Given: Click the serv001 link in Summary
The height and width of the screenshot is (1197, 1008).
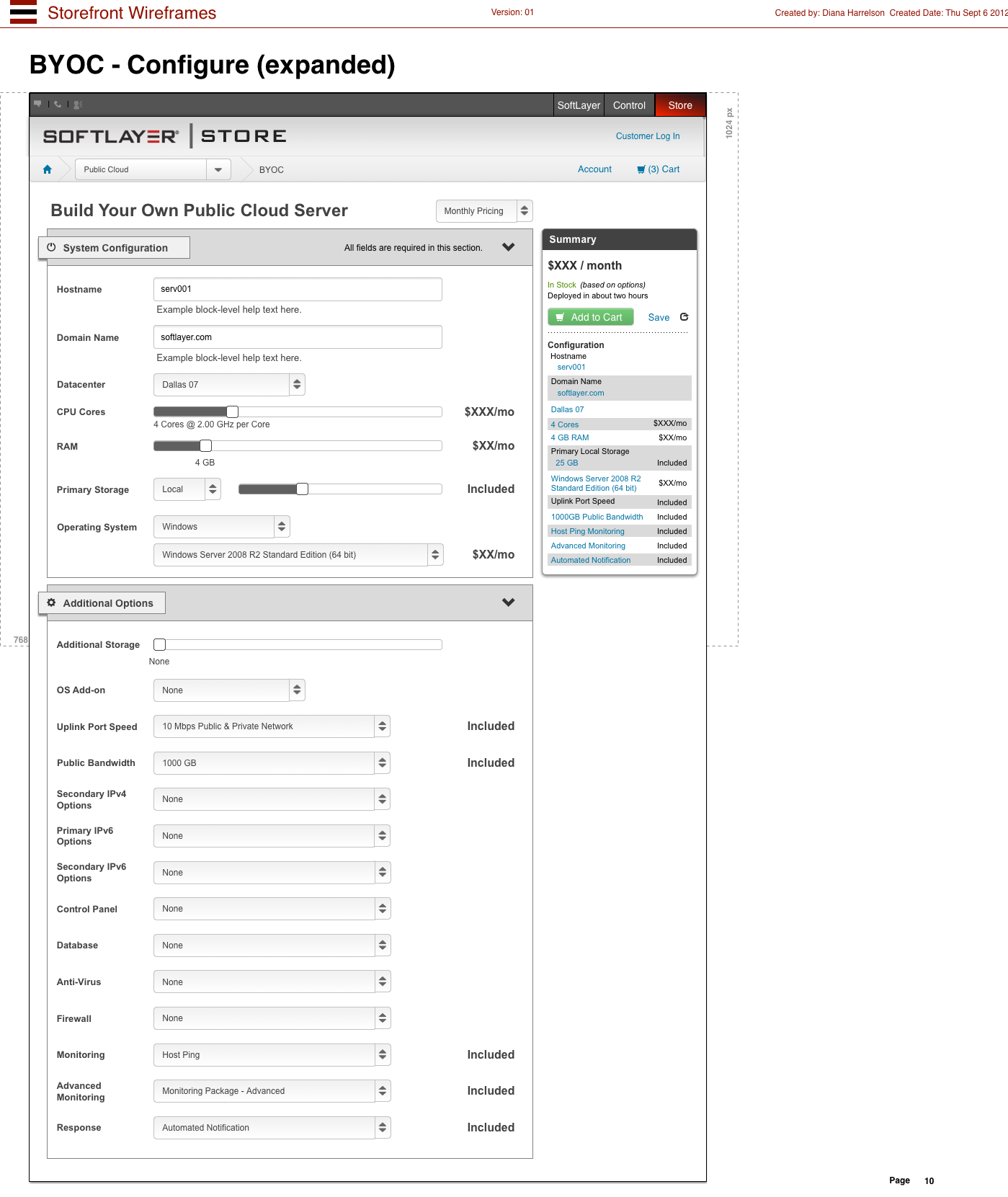Looking at the screenshot, I should pos(571,367).
